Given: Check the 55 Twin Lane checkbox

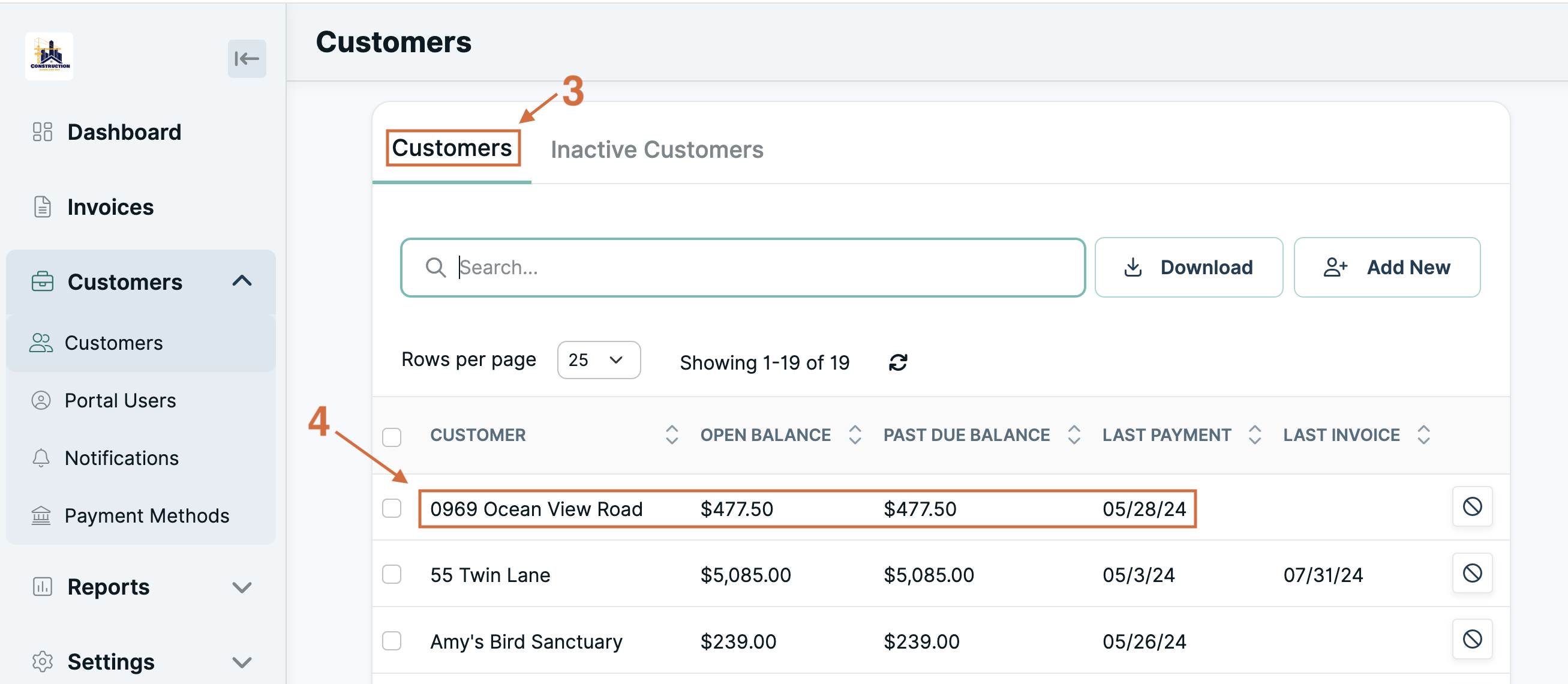Looking at the screenshot, I should coord(391,574).
